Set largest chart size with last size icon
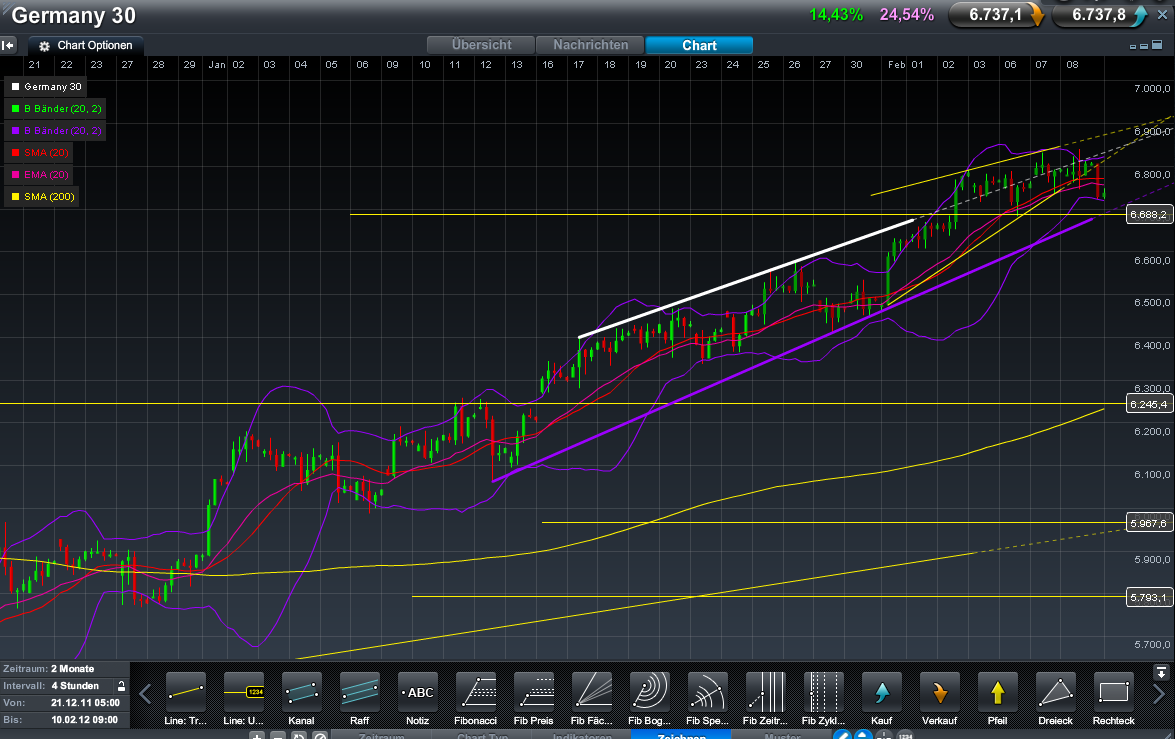This screenshot has height=739, width=1175. click(x=1157, y=45)
